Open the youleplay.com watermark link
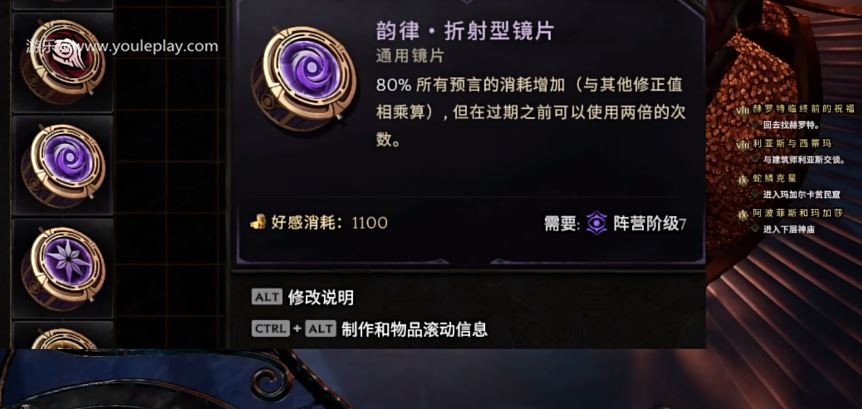This screenshot has height=409, width=862. tap(122, 47)
